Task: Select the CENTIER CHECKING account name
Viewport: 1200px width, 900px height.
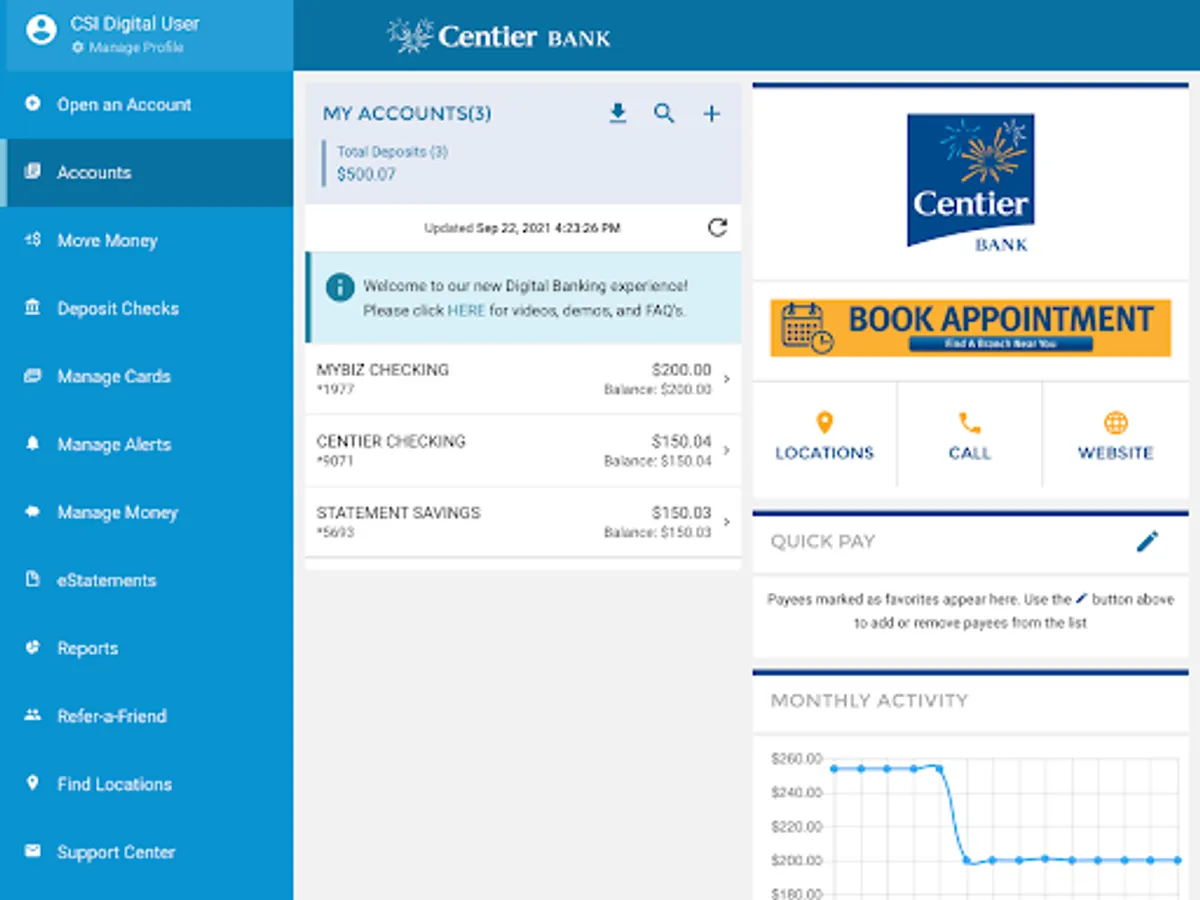Action: 391,441
